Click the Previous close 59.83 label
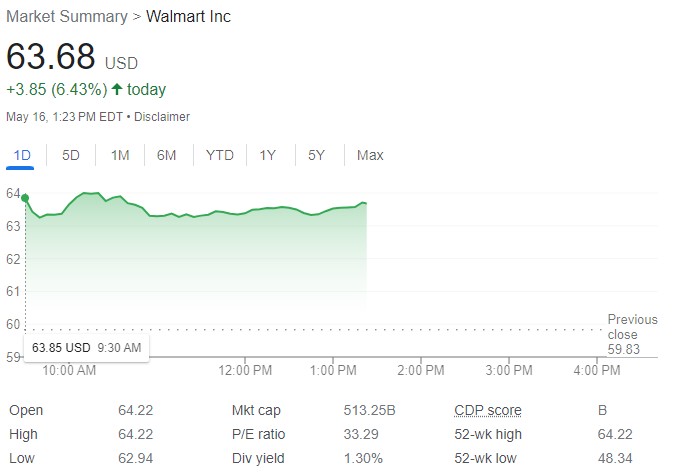This screenshot has width=686, height=476. 632,334
